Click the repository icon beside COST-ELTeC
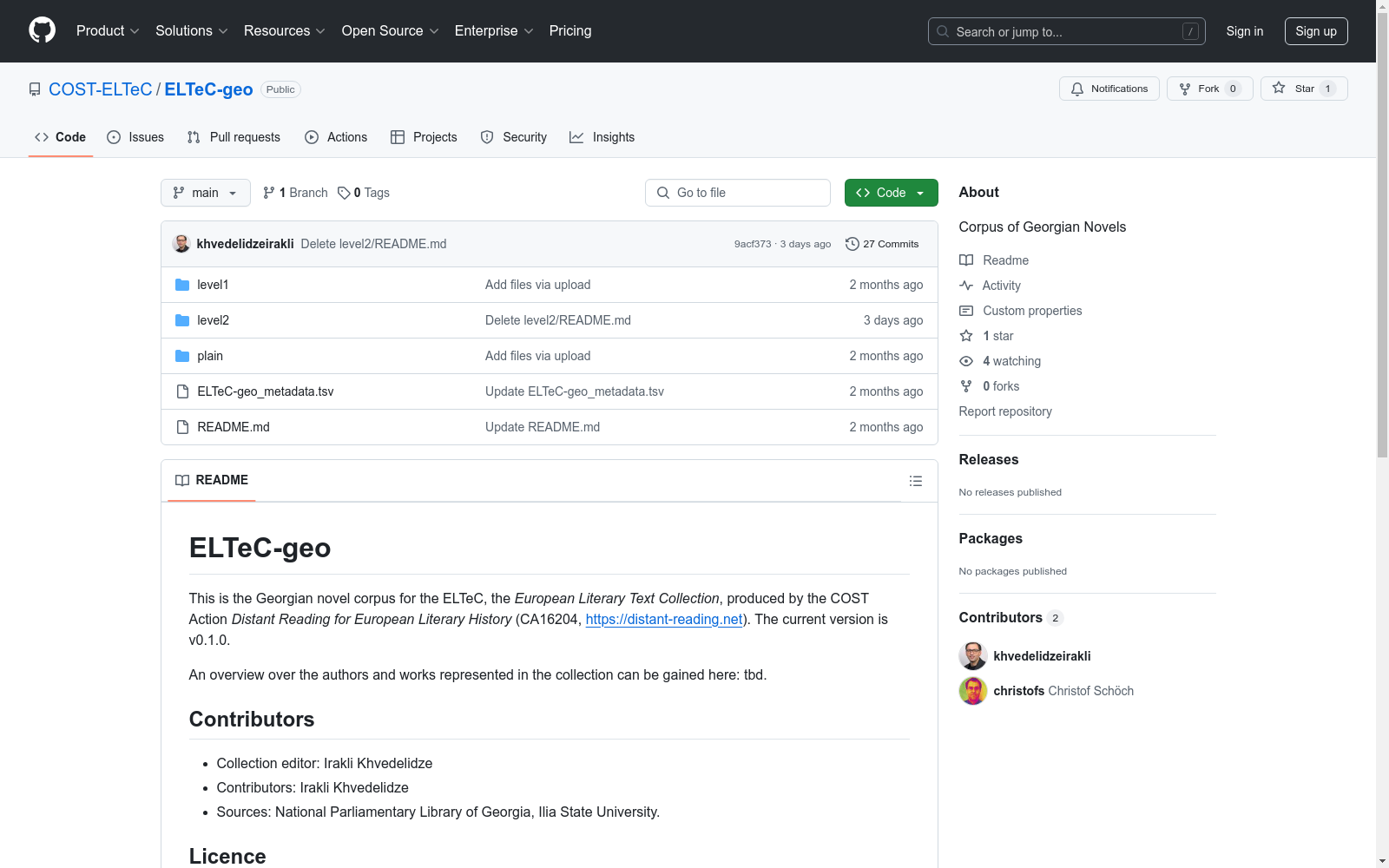Viewport: 1389px width, 868px height. click(x=35, y=89)
